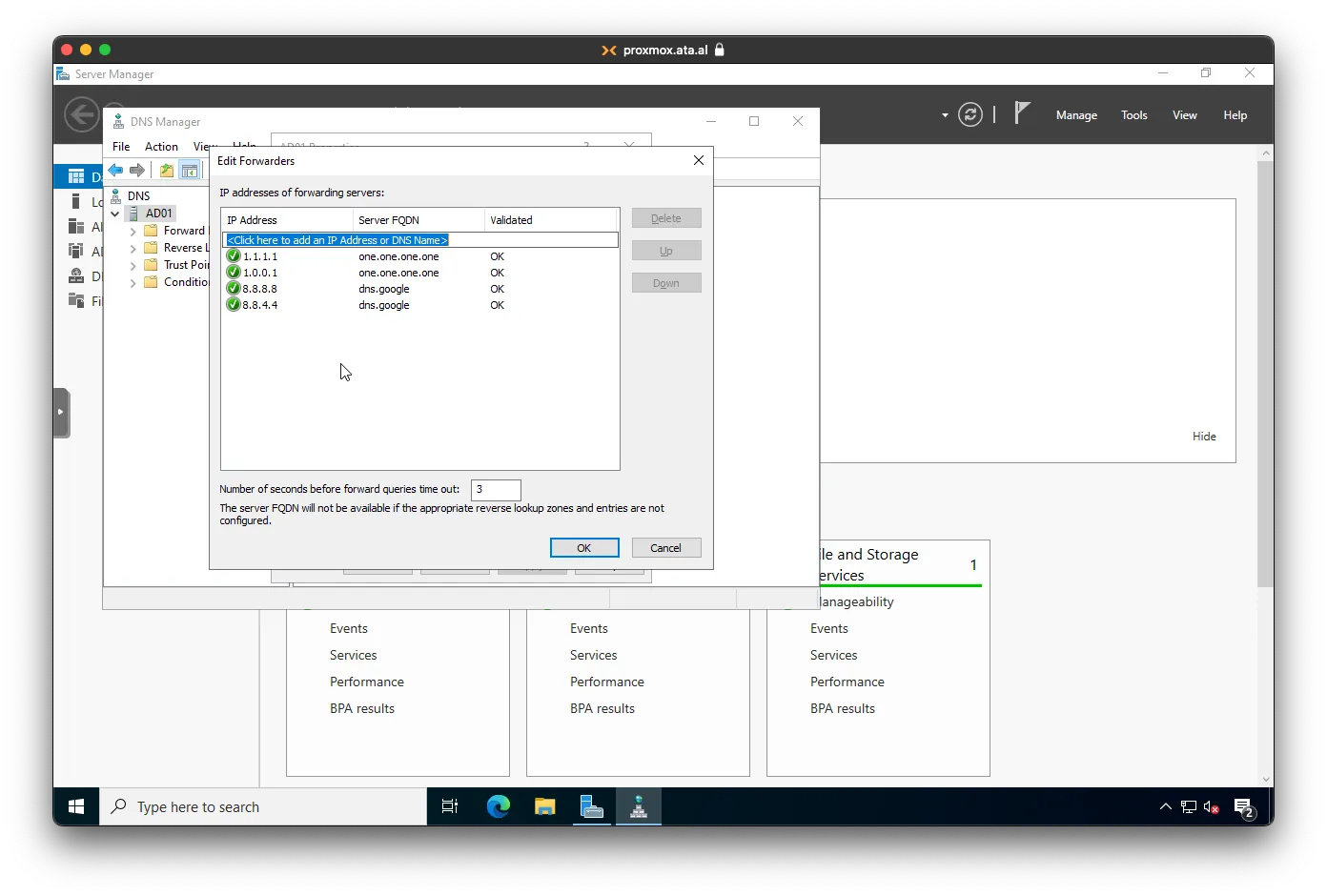Click the green check icon beside 8.8.8.8

tap(234, 289)
